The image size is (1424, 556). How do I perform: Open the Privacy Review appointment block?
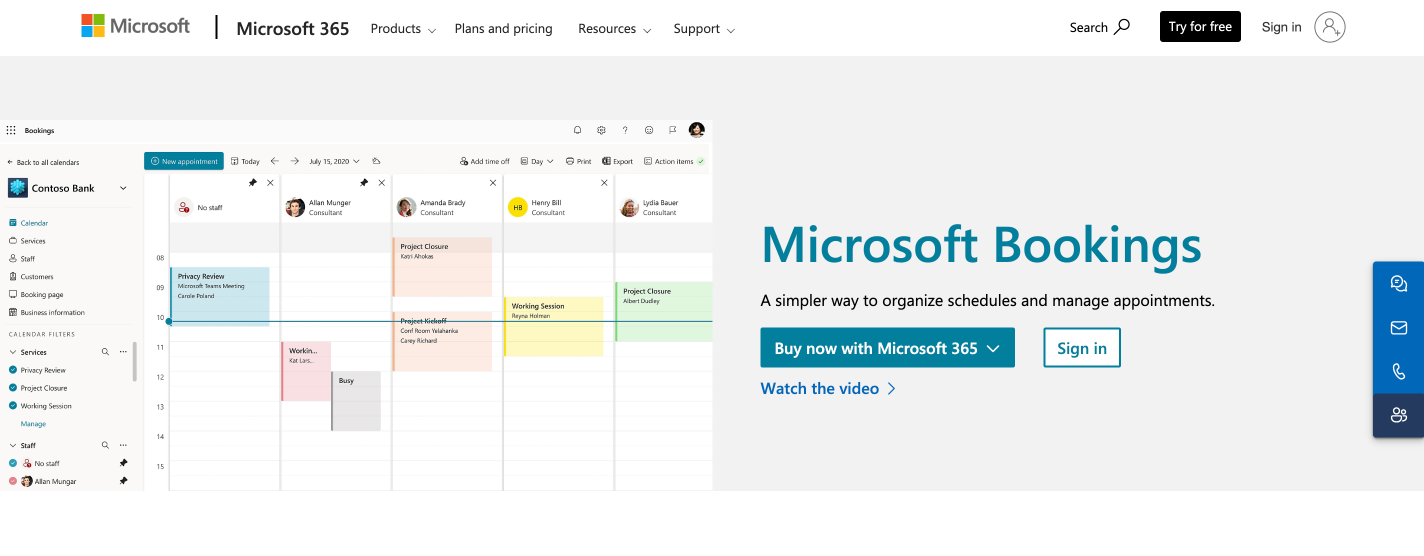tap(220, 296)
